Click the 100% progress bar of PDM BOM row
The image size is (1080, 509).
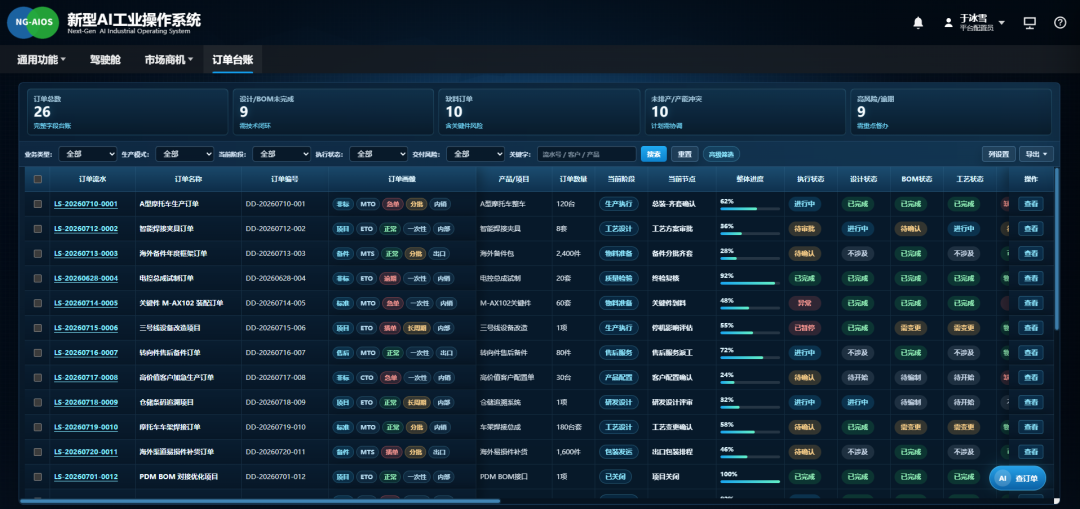(750, 481)
